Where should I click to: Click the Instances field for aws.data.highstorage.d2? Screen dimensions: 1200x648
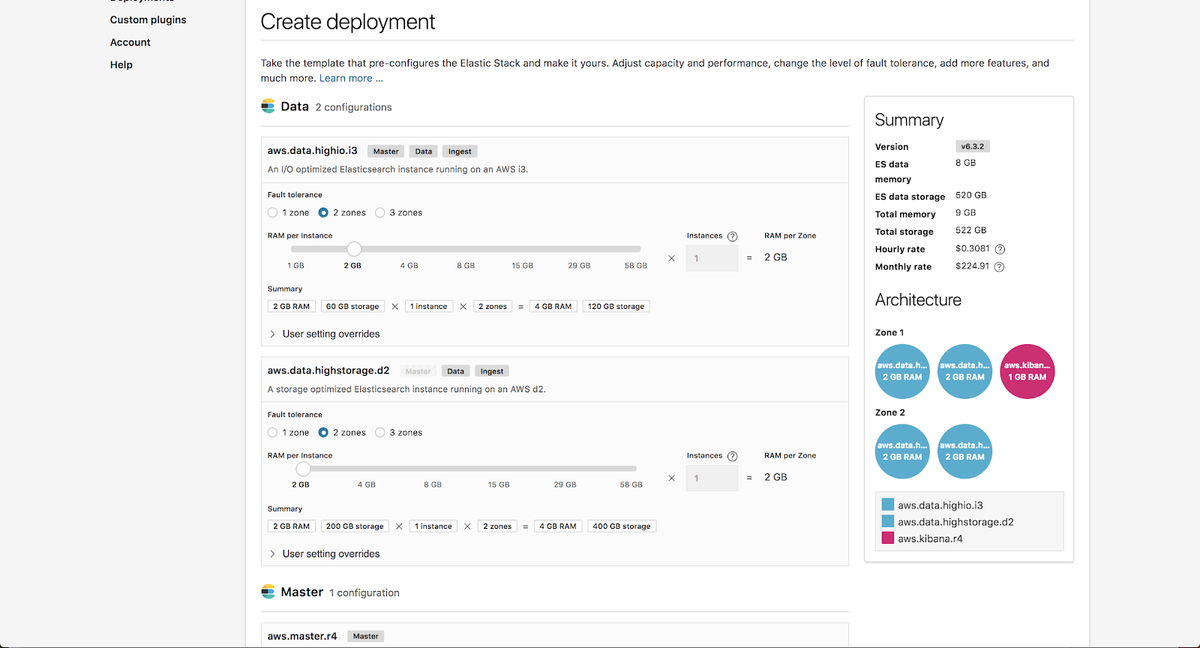click(713, 479)
